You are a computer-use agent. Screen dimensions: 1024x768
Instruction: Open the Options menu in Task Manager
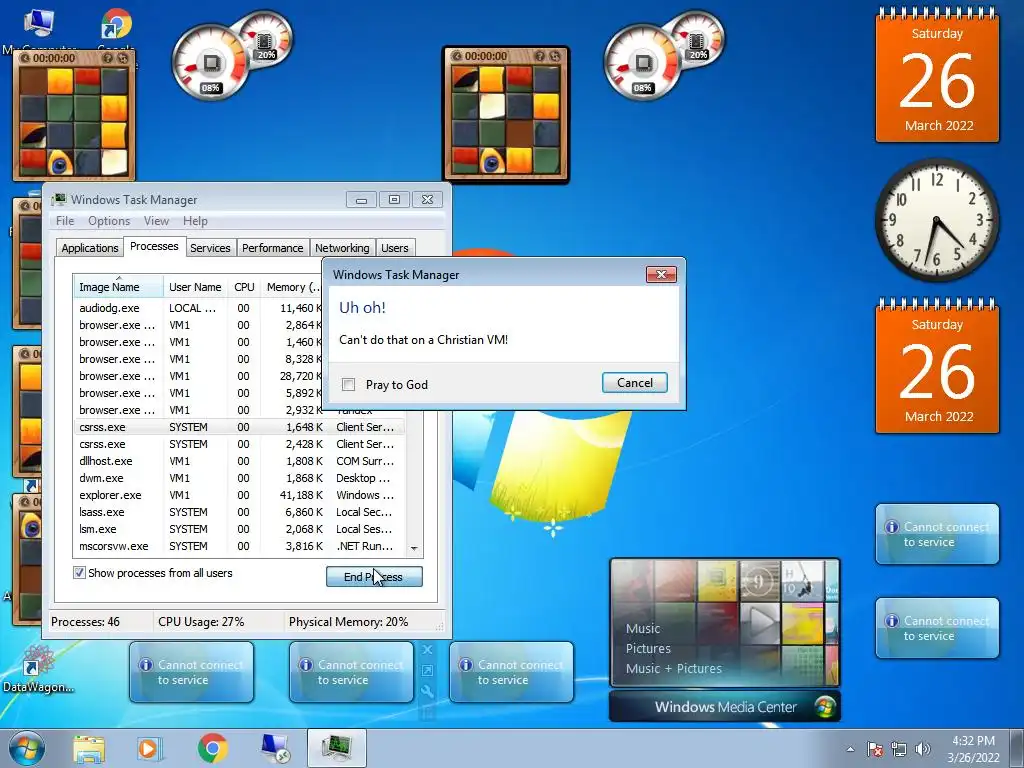pyautogui.click(x=109, y=221)
